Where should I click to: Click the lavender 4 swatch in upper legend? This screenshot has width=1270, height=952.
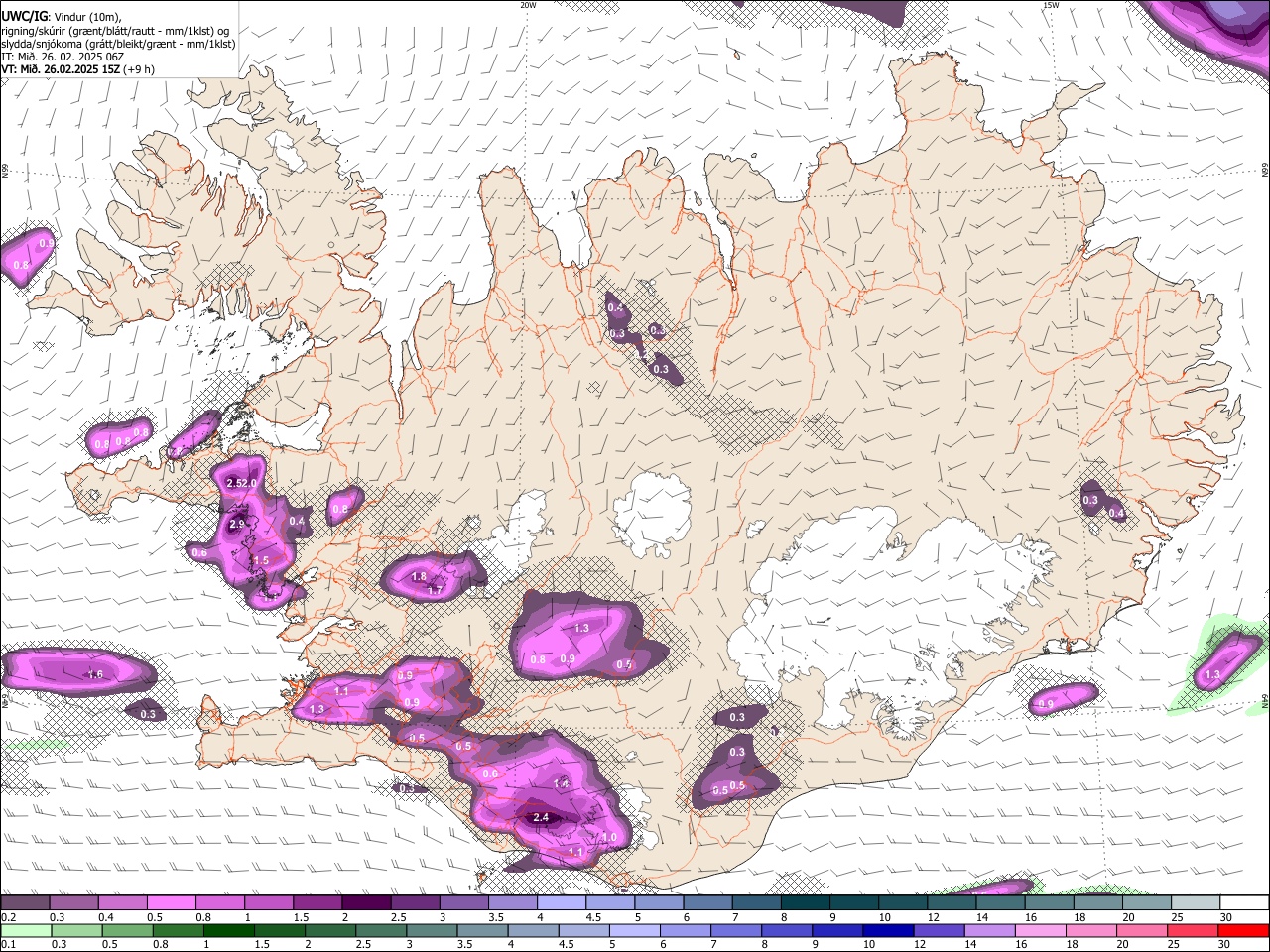(x=562, y=903)
